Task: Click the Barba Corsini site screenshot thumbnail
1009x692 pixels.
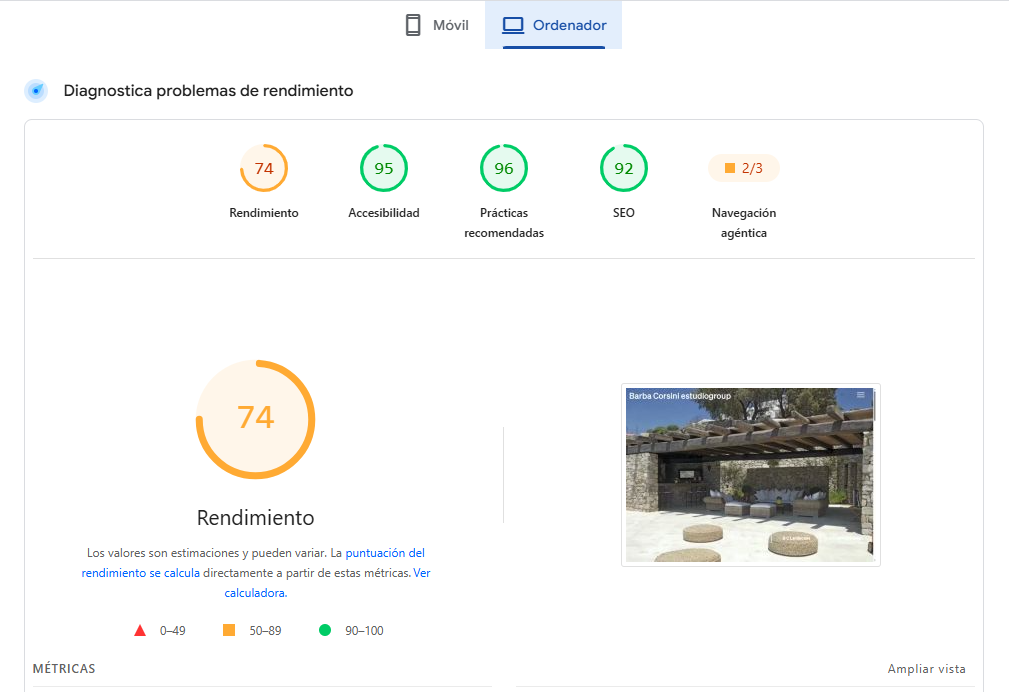Action: [x=750, y=475]
